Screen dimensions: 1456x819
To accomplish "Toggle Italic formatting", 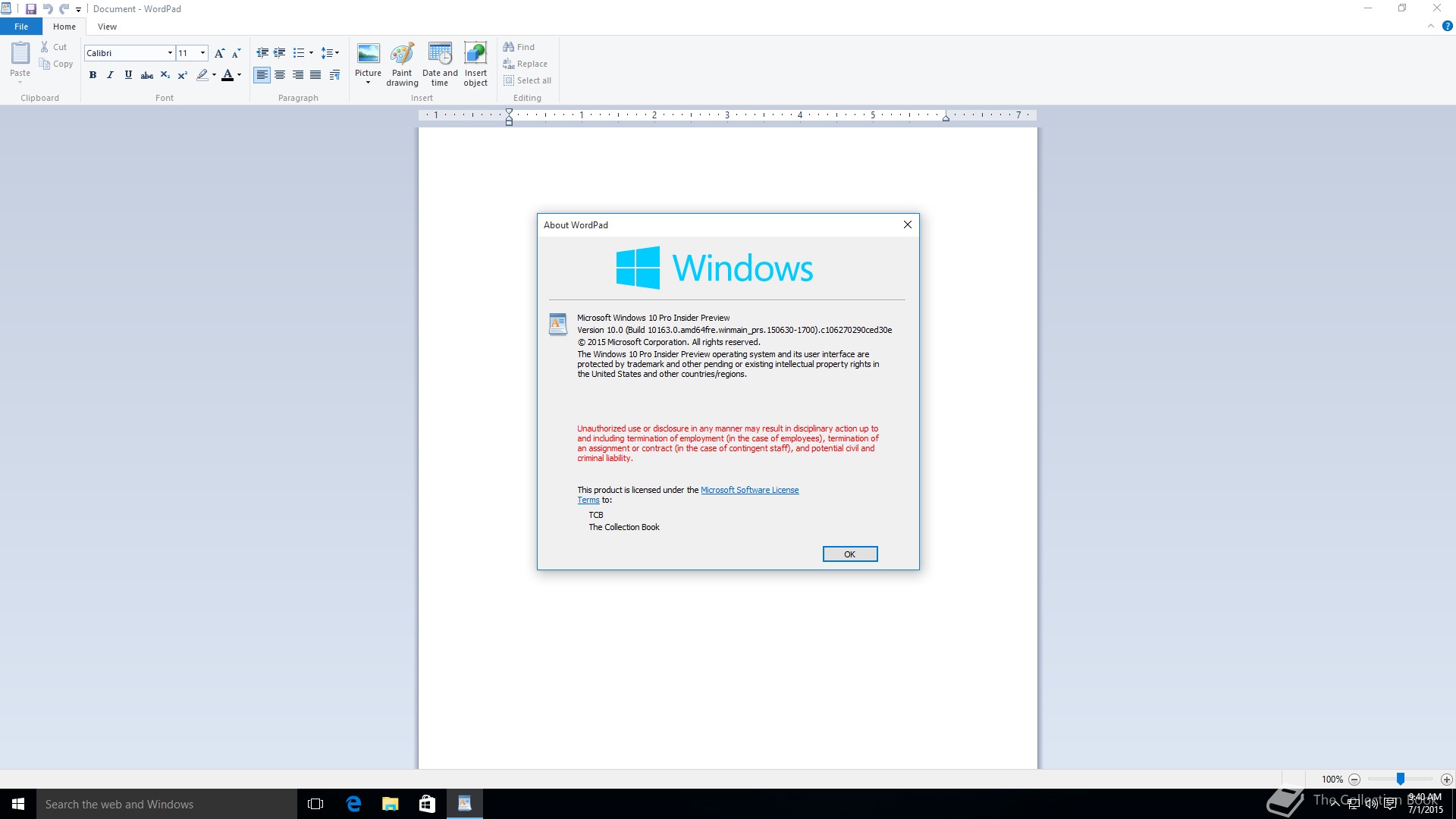I will pos(110,75).
